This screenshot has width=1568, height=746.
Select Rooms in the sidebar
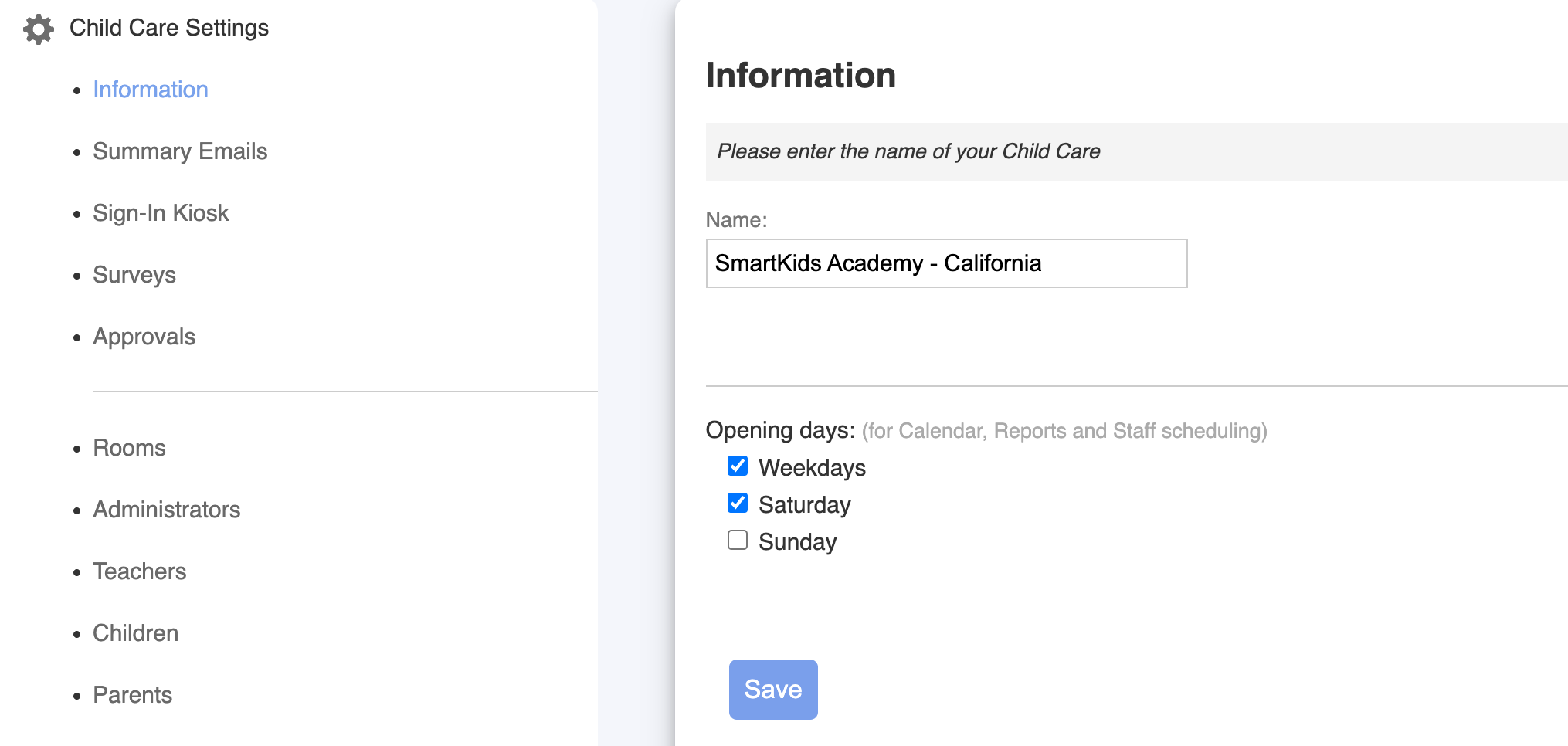pos(129,448)
